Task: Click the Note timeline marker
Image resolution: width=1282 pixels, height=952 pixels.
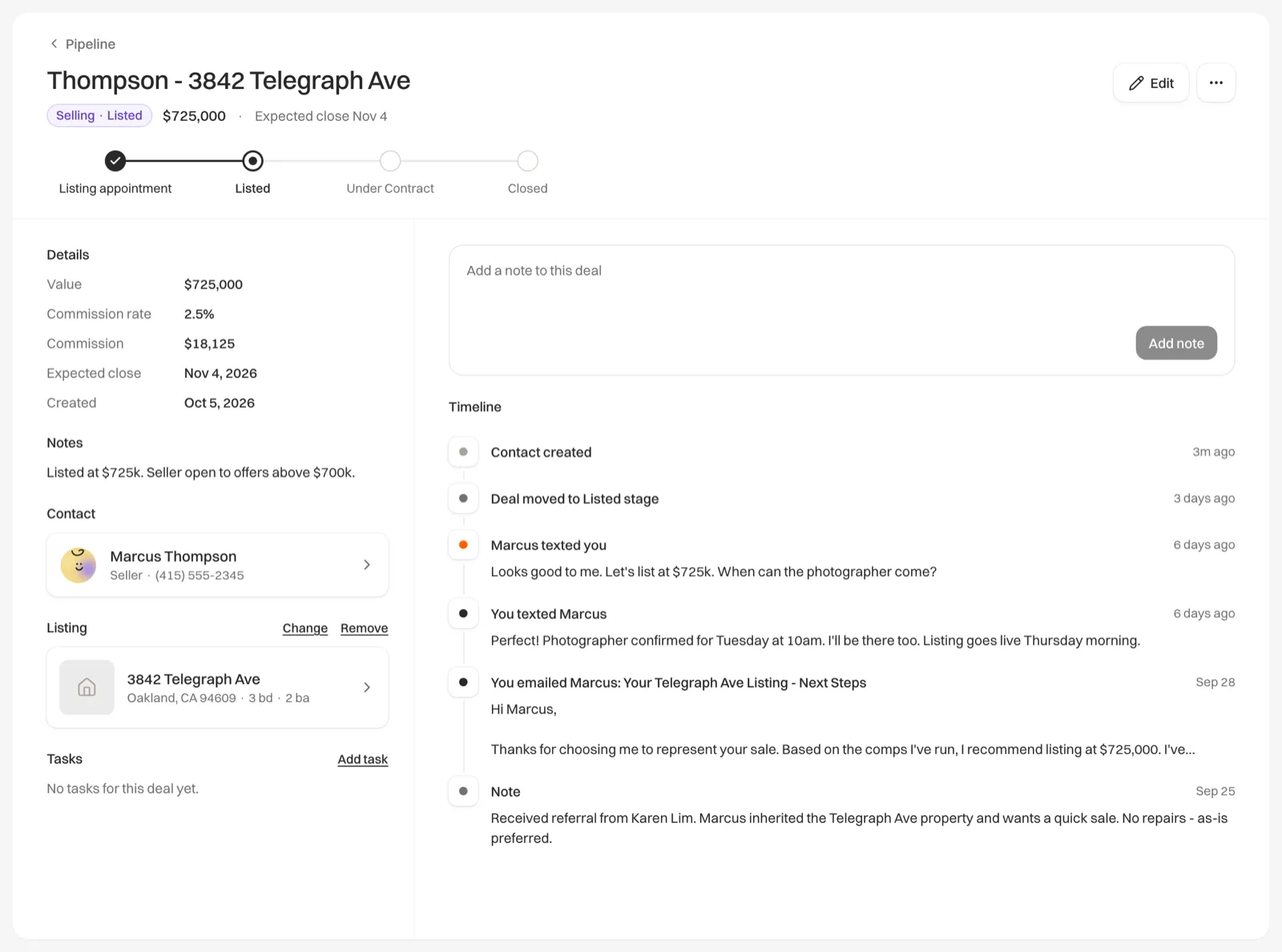Action: point(463,791)
